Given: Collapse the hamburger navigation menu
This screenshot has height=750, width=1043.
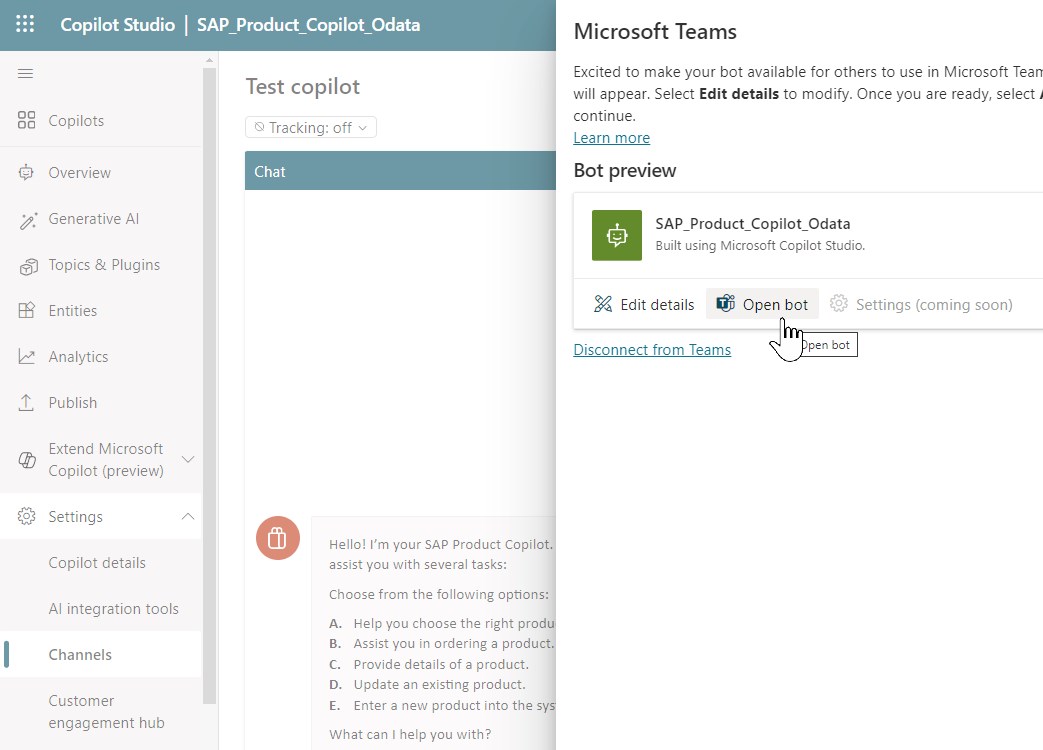Looking at the screenshot, I should [25, 73].
